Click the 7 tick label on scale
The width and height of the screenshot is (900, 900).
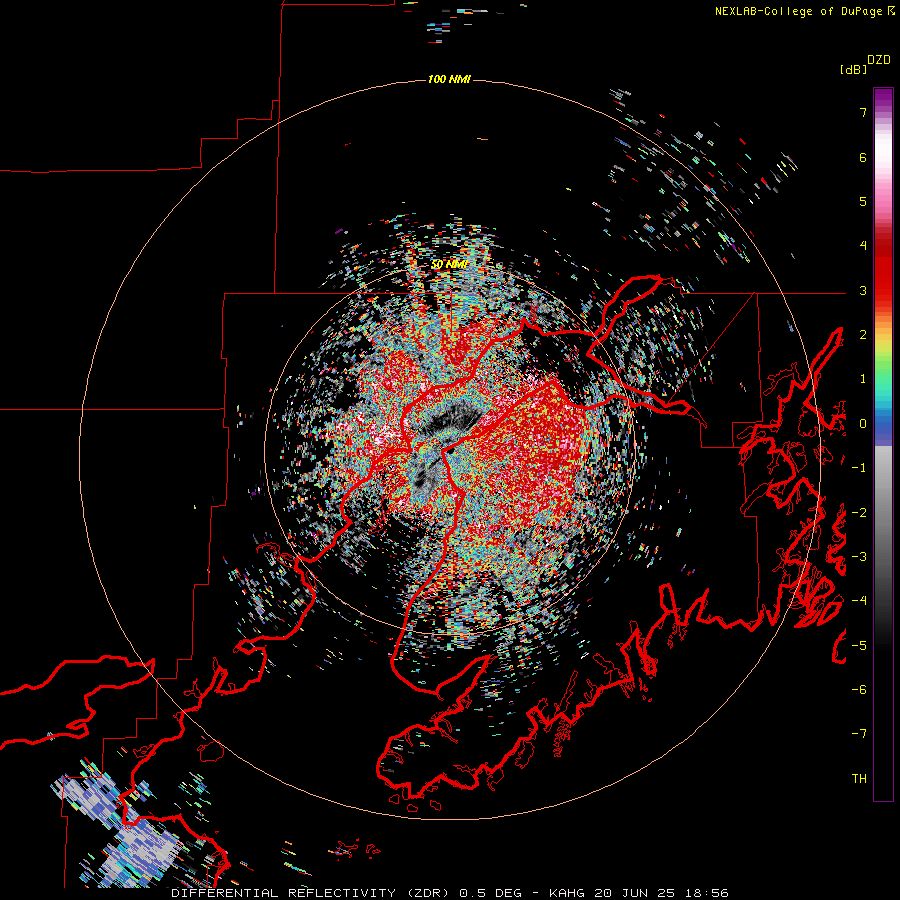tap(863, 112)
